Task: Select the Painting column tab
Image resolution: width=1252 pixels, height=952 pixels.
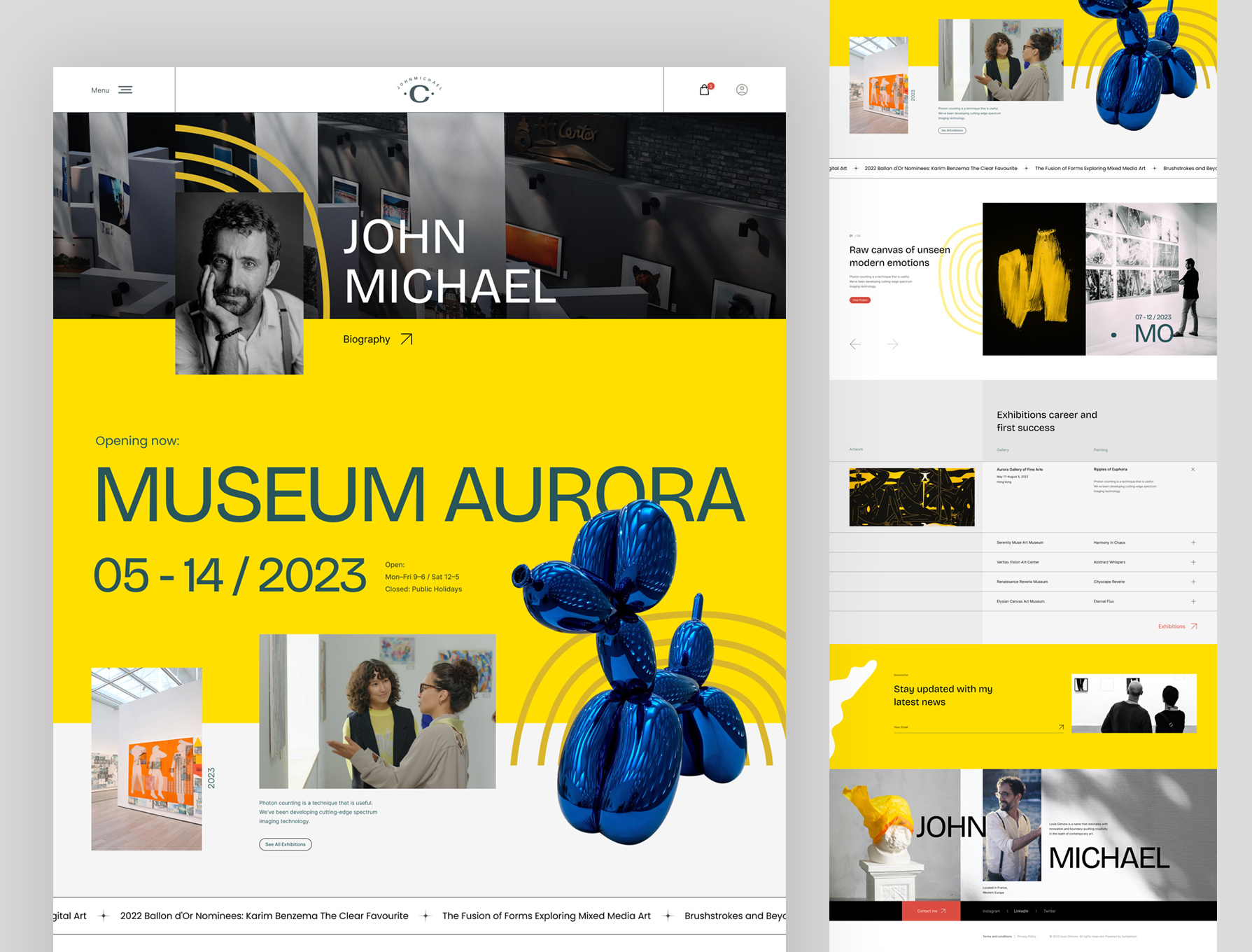Action: [x=1101, y=450]
